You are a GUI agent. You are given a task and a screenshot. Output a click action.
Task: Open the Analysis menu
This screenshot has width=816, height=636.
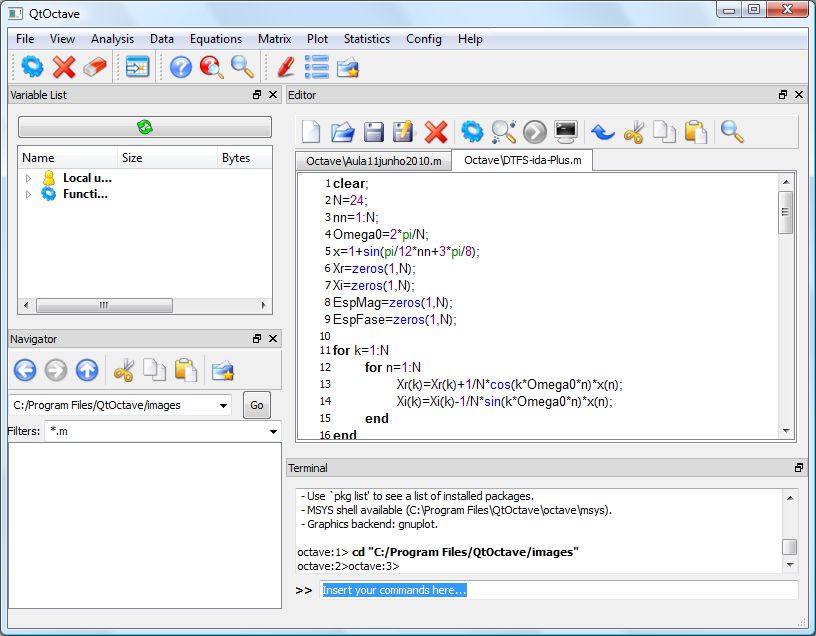click(x=112, y=39)
